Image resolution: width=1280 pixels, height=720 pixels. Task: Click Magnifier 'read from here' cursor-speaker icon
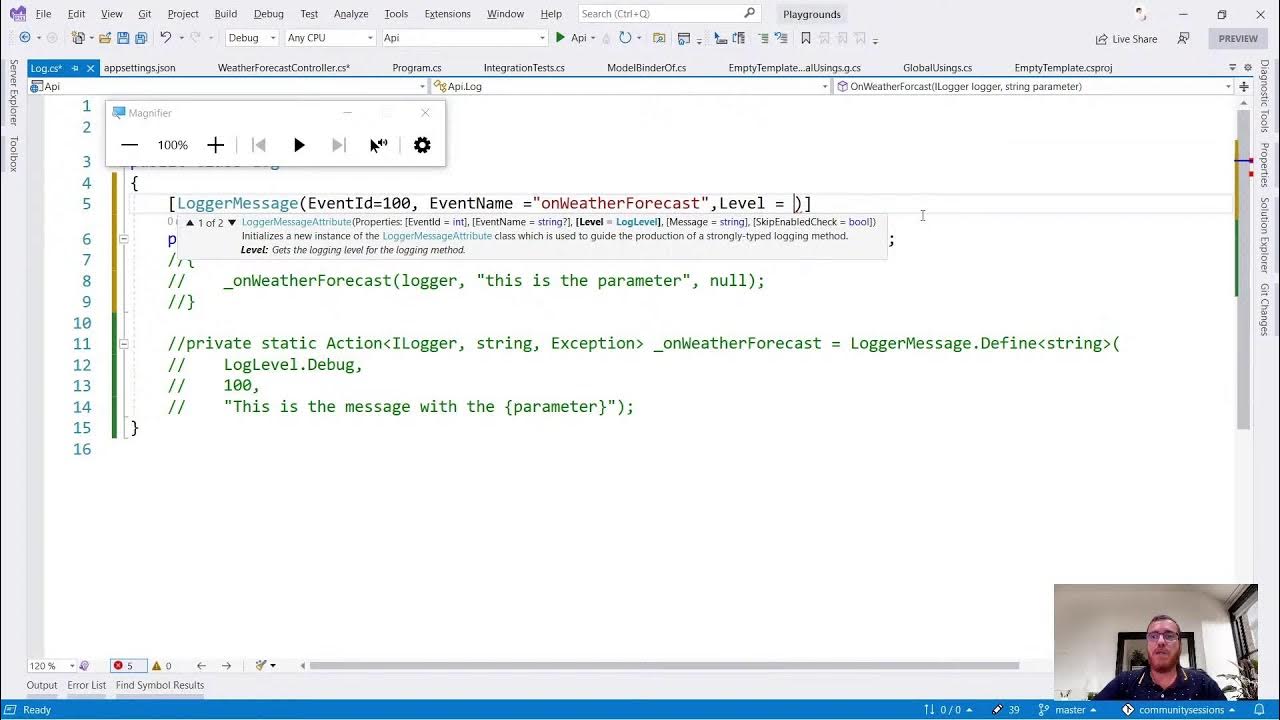pyautogui.click(x=379, y=145)
